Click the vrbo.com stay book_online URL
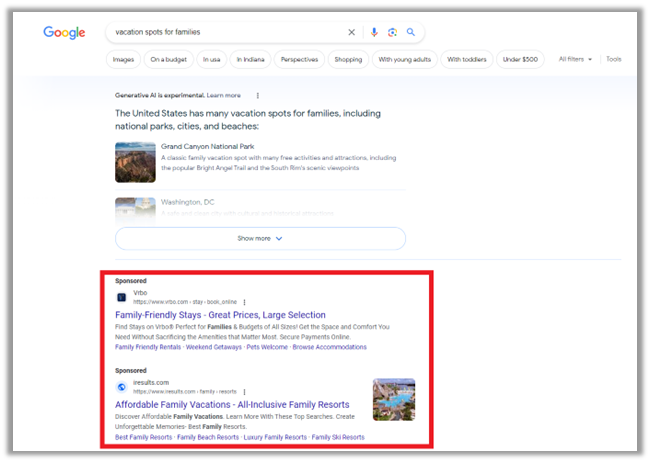The image size is (650, 463). (x=185, y=302)
